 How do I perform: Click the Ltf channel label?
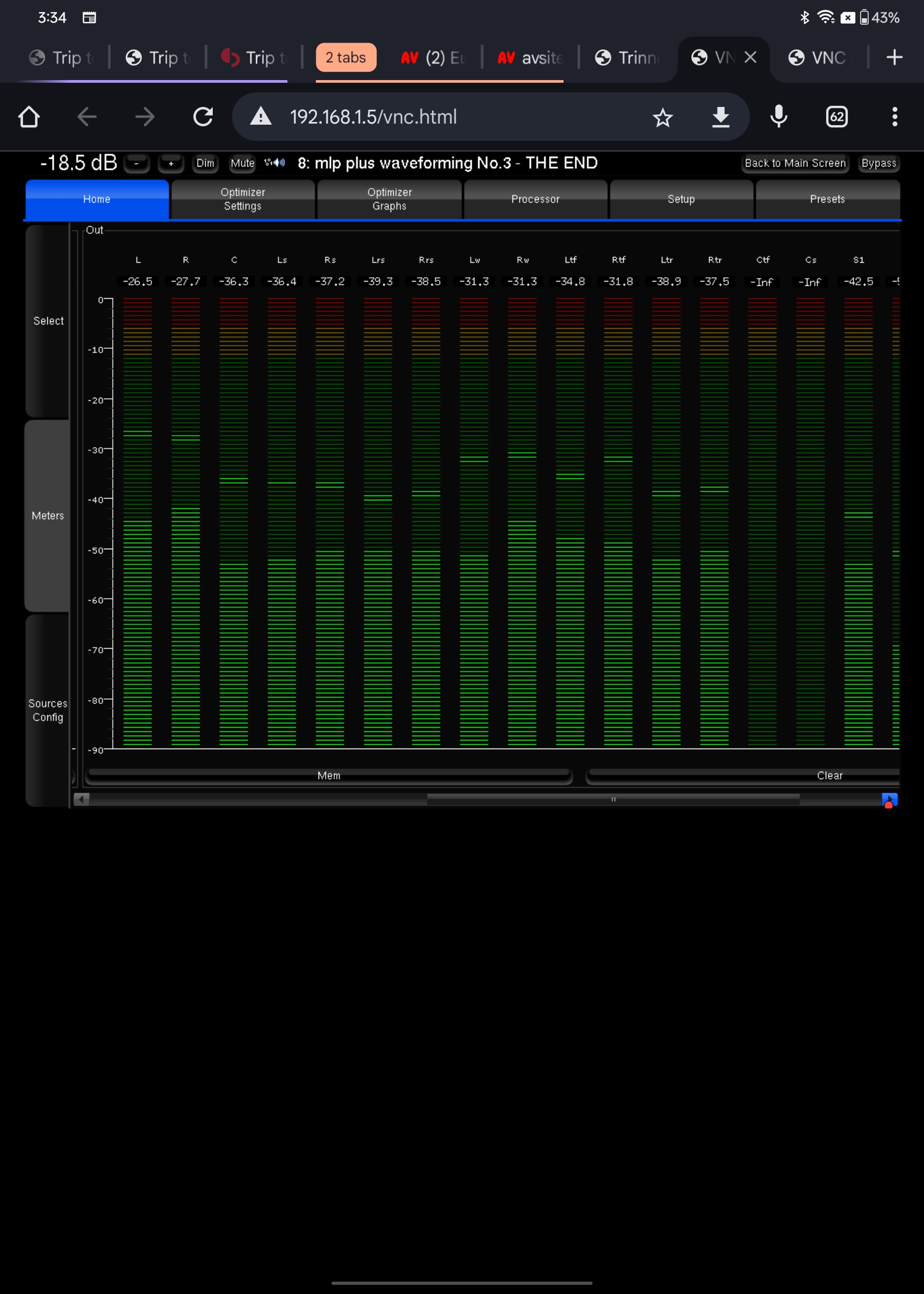click(570, 260)
